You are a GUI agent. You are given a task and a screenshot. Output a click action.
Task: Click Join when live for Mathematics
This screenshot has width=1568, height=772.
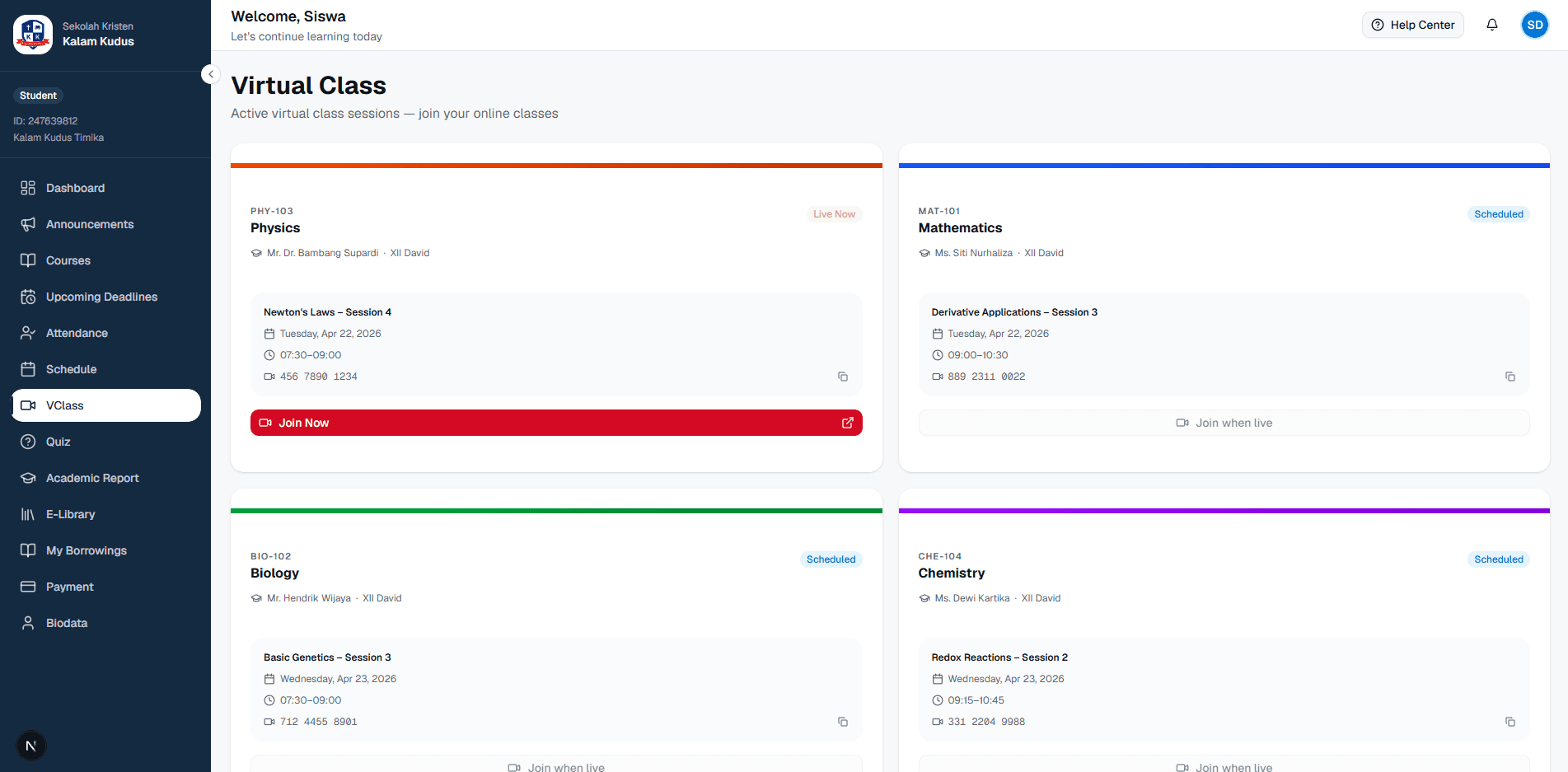(1224, 423)
